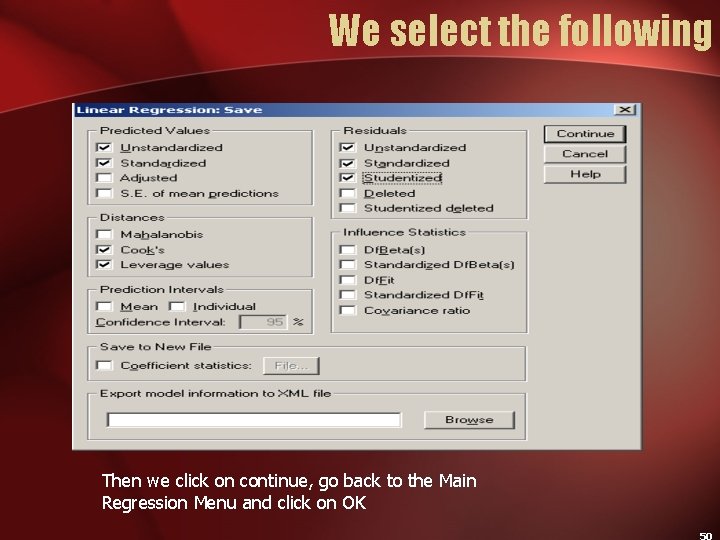Enable the Covariance ratio checkbox
Viewport: 720px width, 540px height.
pyautogui.click(x=348, y=310)
